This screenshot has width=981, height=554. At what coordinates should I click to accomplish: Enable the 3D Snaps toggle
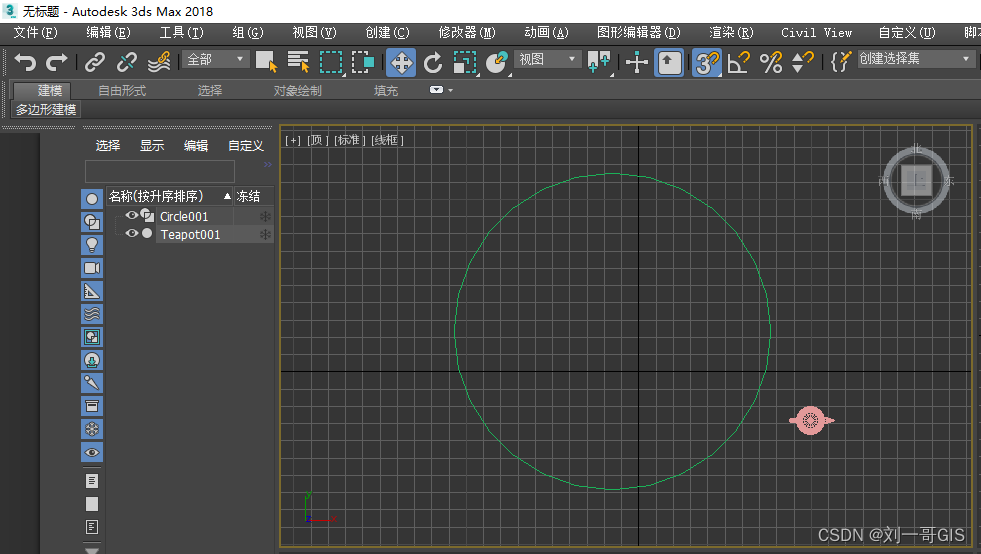pyautogui.click(x=707, y=63)
